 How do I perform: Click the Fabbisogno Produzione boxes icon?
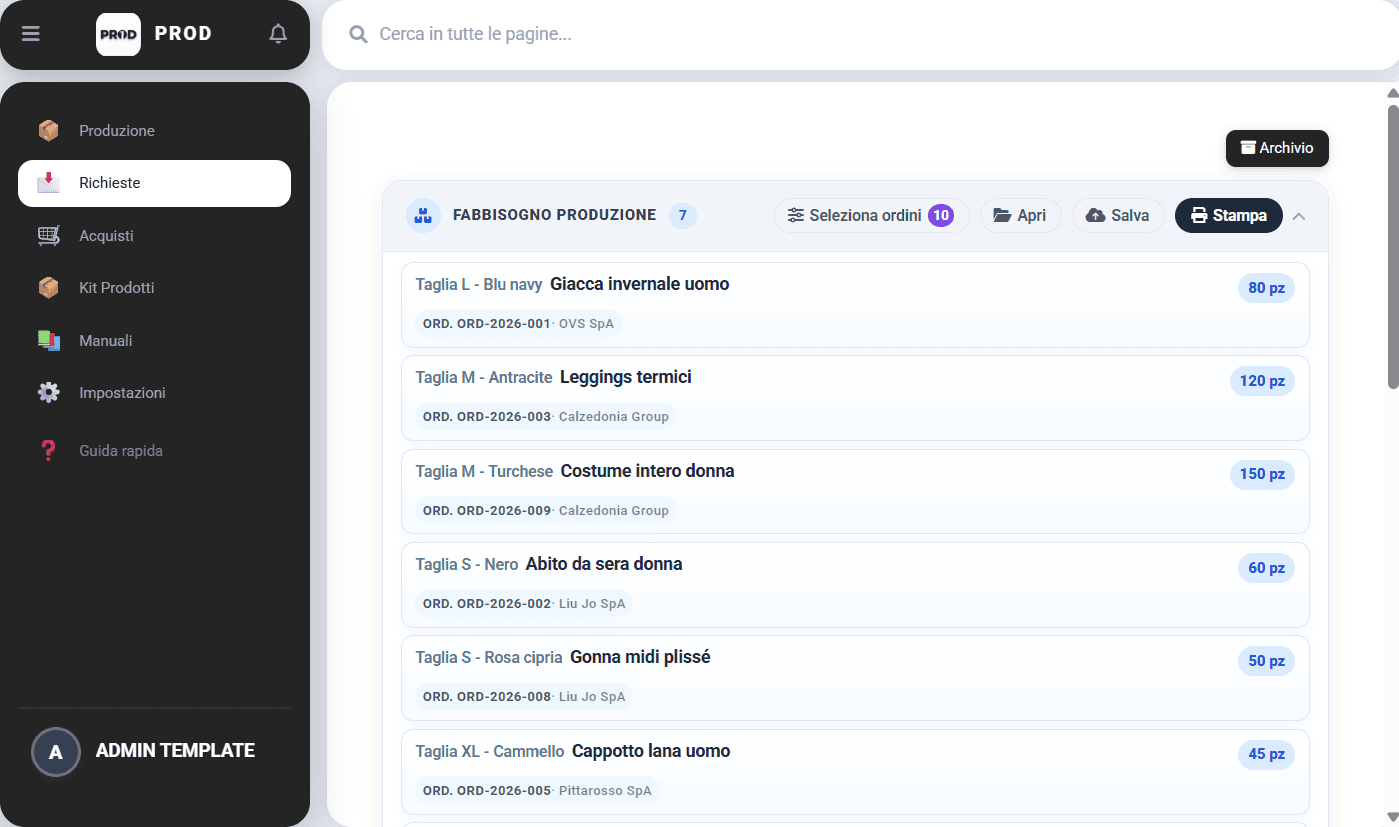424,215
